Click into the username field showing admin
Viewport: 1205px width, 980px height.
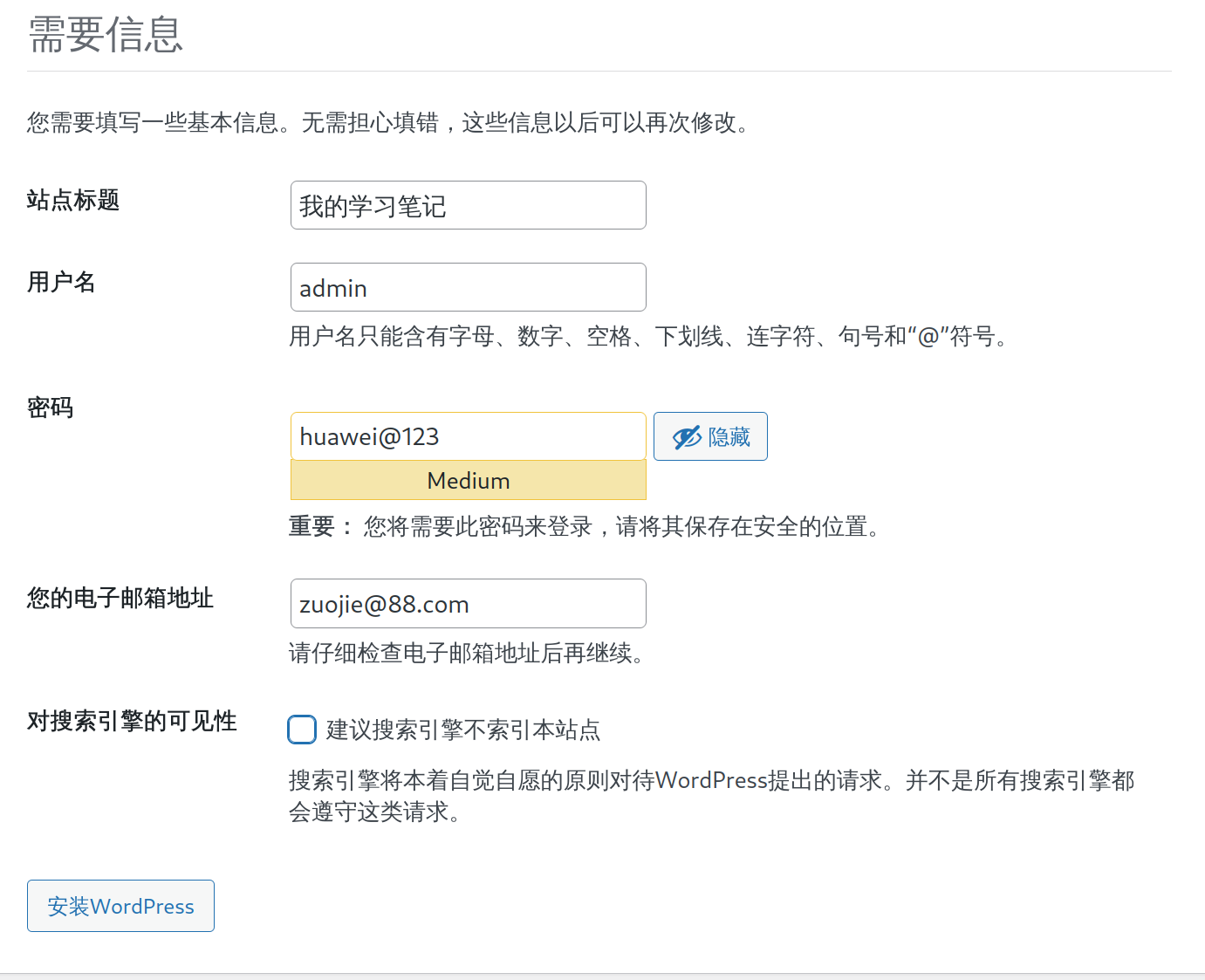tap(468, 288)
